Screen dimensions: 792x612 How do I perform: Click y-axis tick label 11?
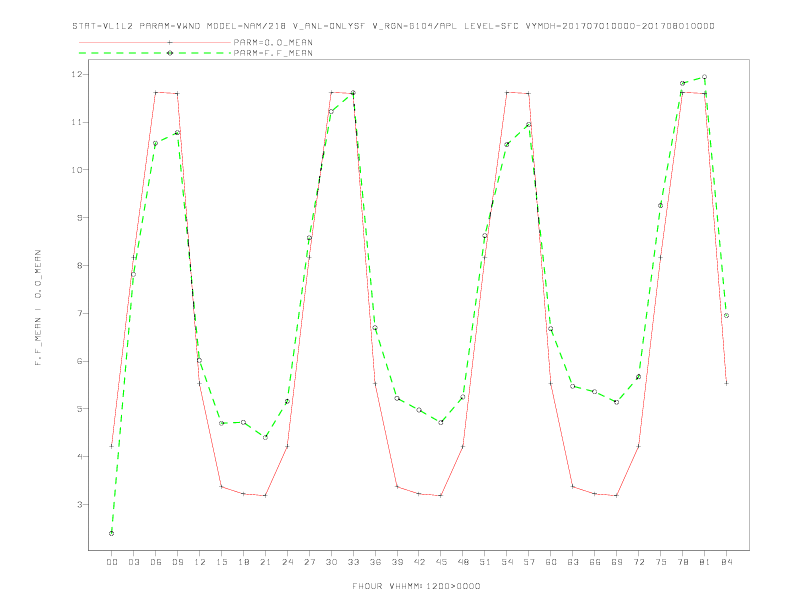[77, 122]
